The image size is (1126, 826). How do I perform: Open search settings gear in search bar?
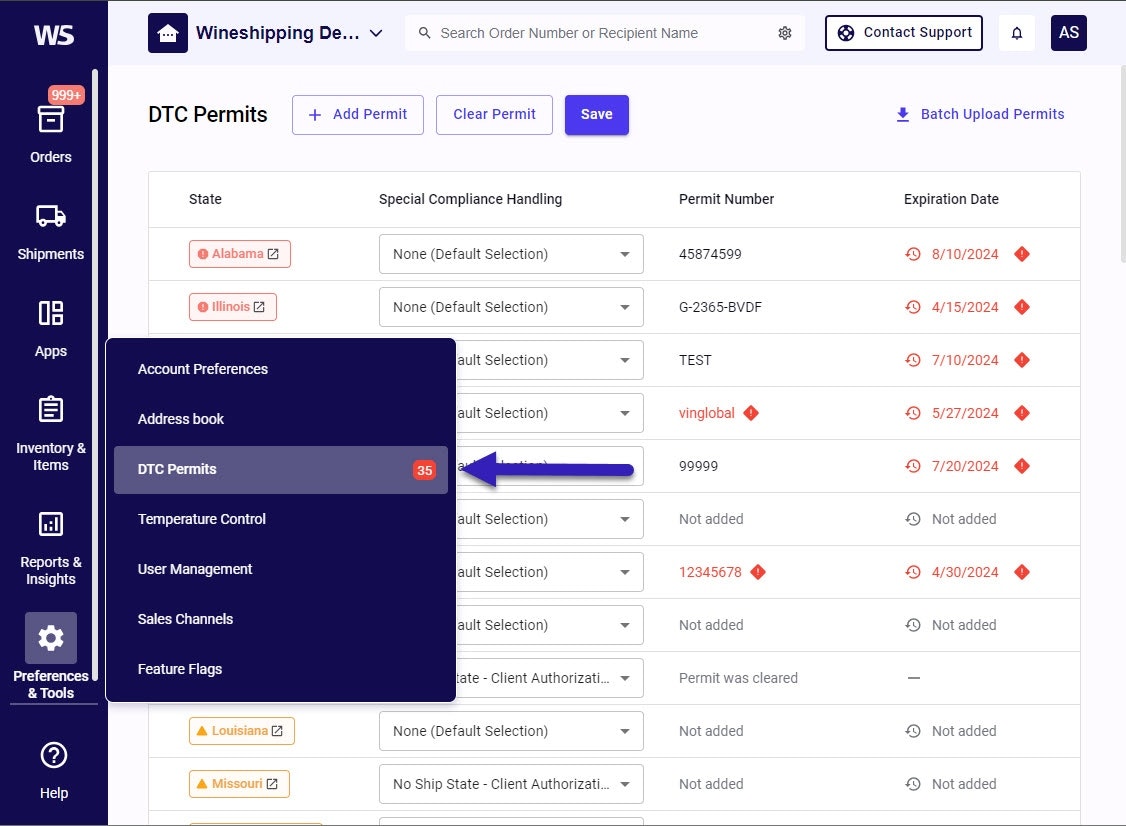(x=785, y=33)
